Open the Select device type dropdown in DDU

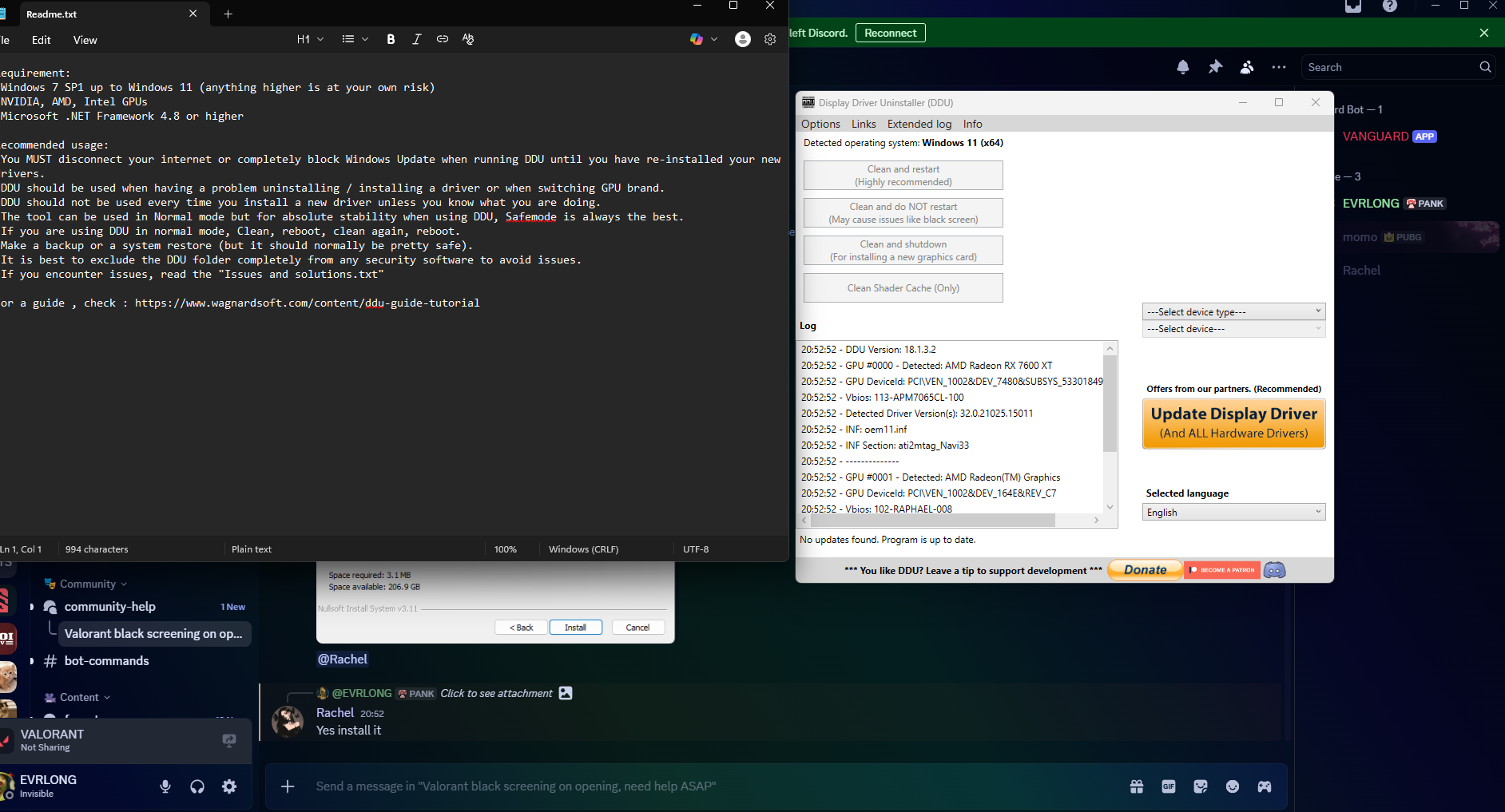coord(1234,311)
